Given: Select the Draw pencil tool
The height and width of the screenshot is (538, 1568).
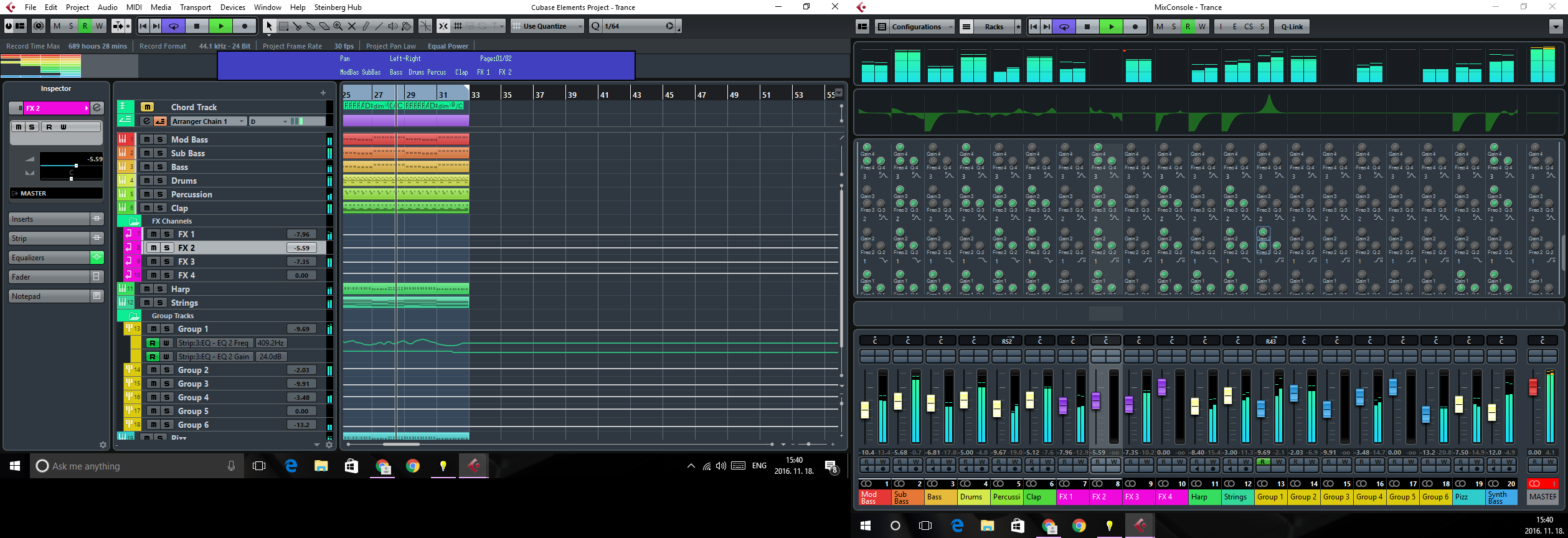Looking at the screenshot, I should 366,26.
